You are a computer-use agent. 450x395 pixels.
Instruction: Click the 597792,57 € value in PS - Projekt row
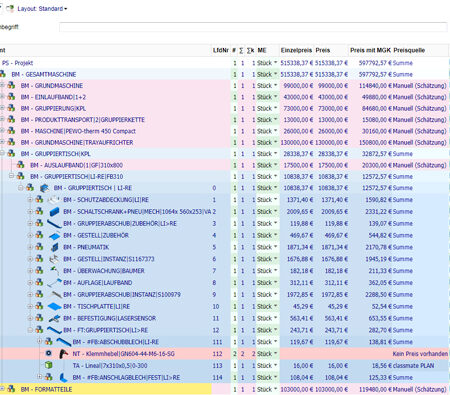(375, 63)
